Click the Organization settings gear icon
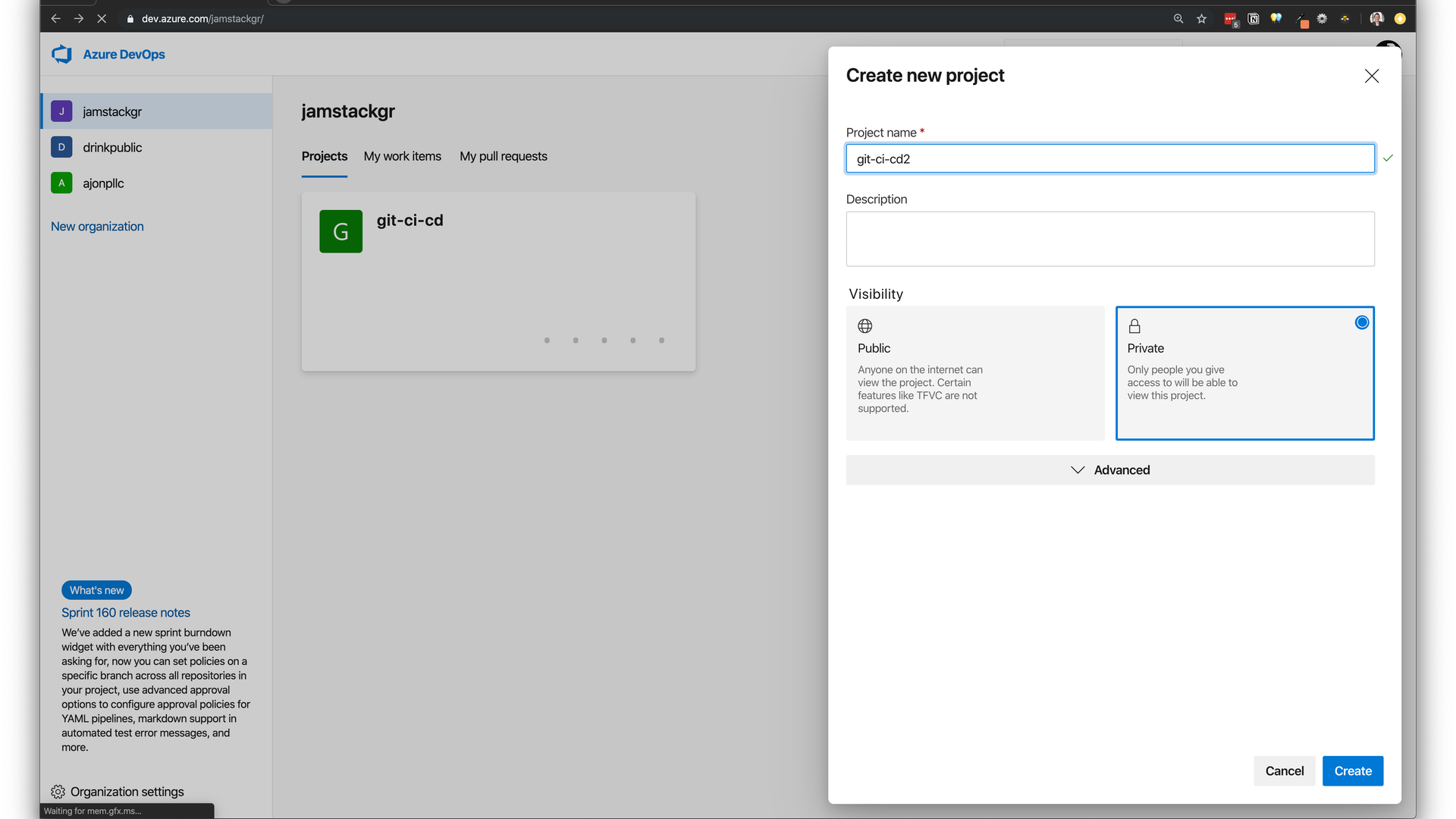This screenshot has width=1456, height=819. point(58,792)
